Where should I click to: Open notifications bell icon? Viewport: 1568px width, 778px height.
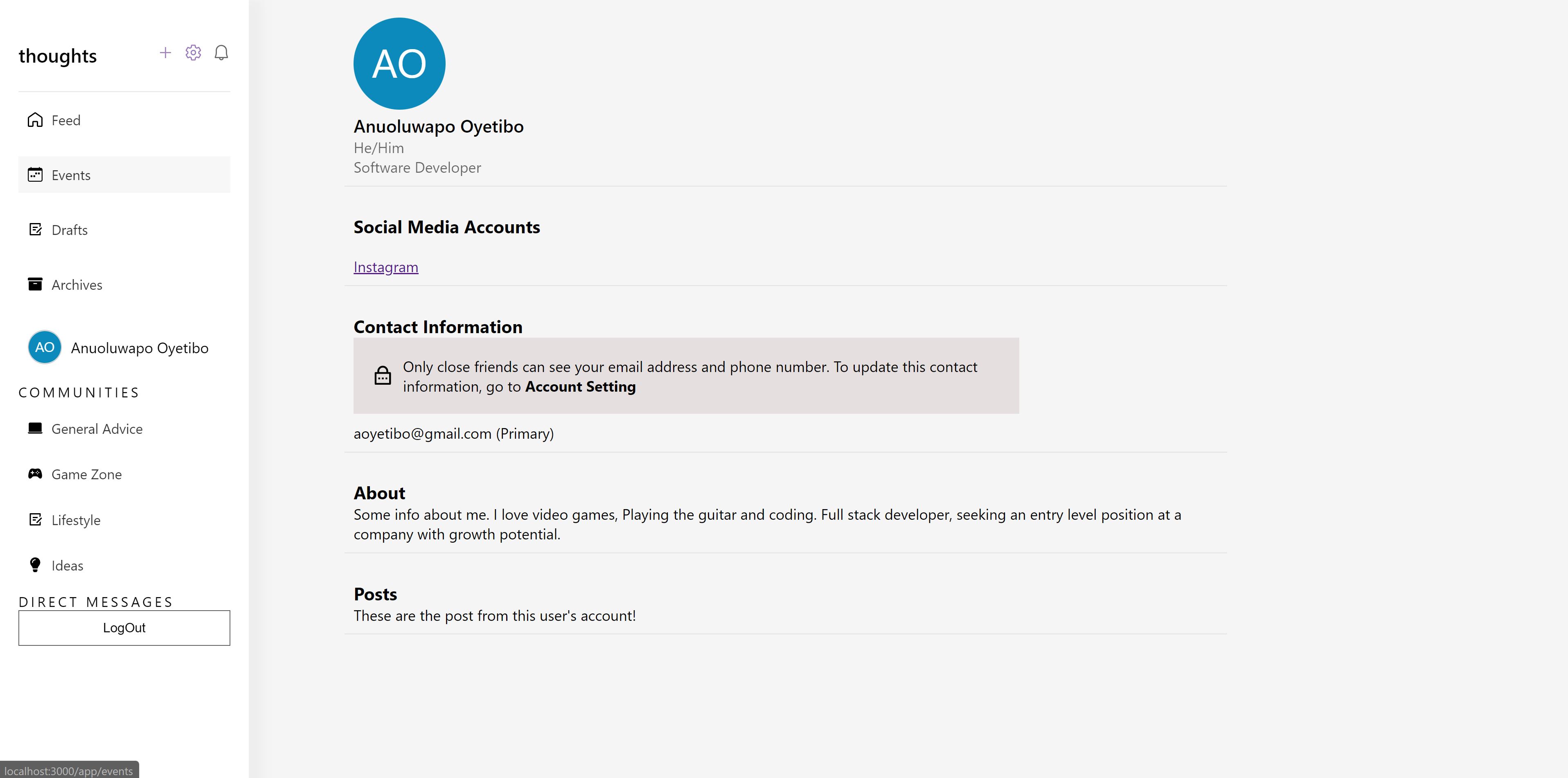pyautogui.click(x=221, y=53)
